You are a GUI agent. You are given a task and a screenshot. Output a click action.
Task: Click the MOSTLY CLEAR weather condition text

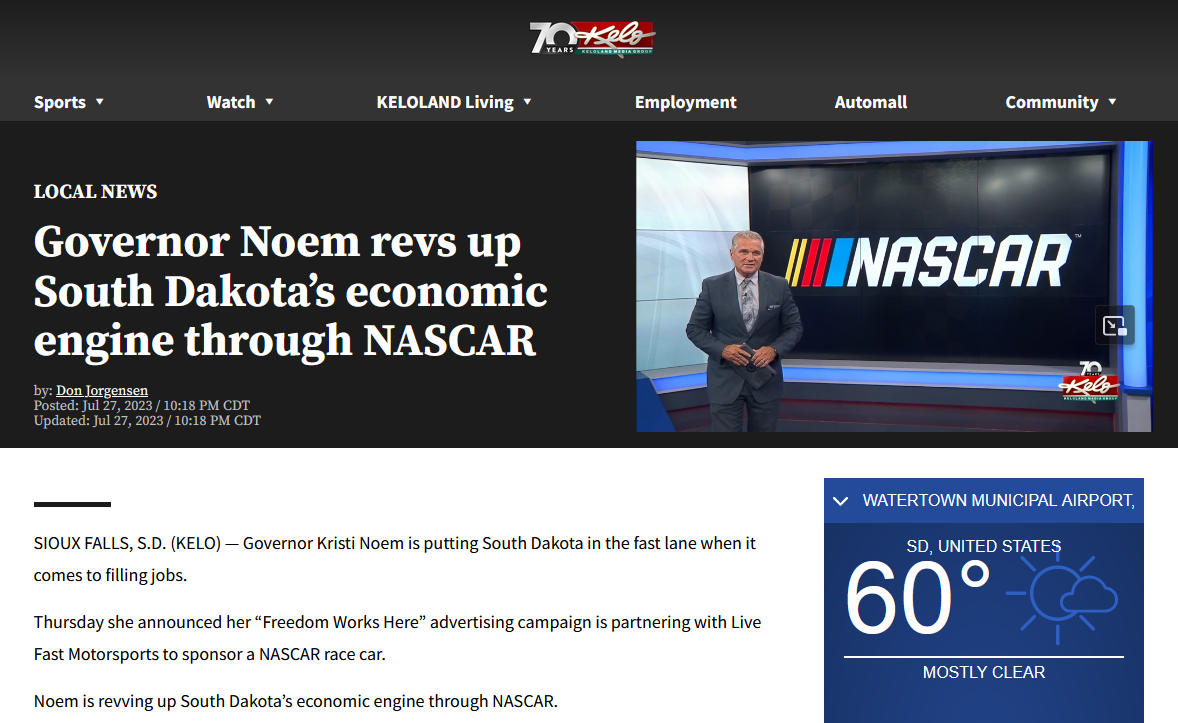point(983,673)
